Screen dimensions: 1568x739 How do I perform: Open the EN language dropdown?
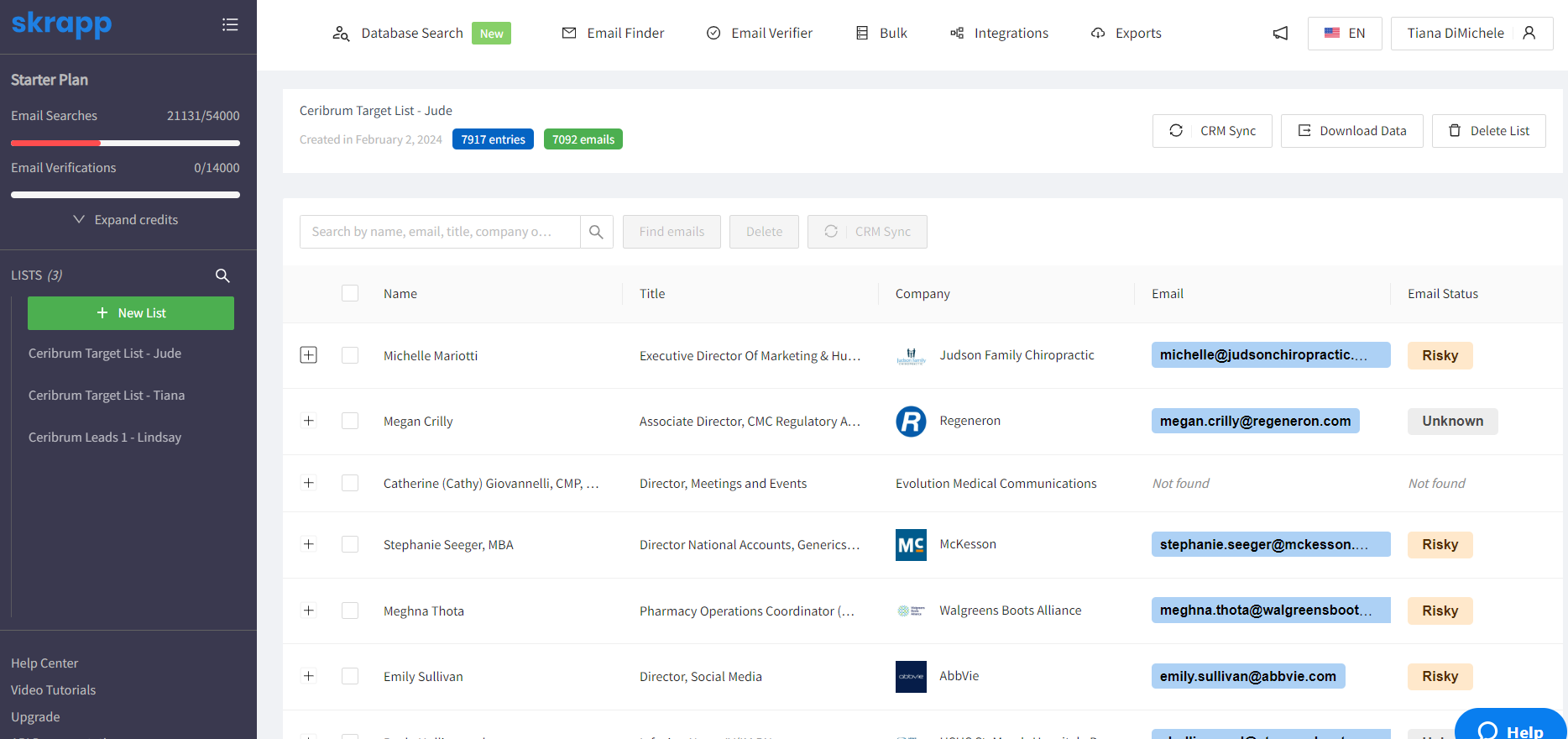pos(1345,34)
